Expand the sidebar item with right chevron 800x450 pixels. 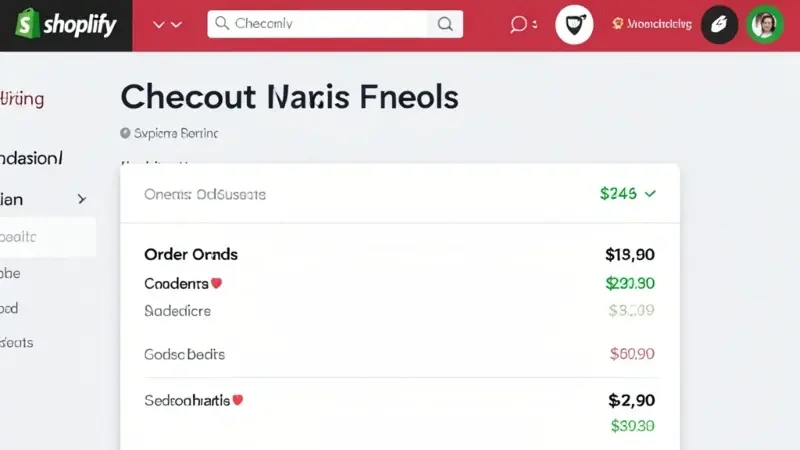coord(81,200)
